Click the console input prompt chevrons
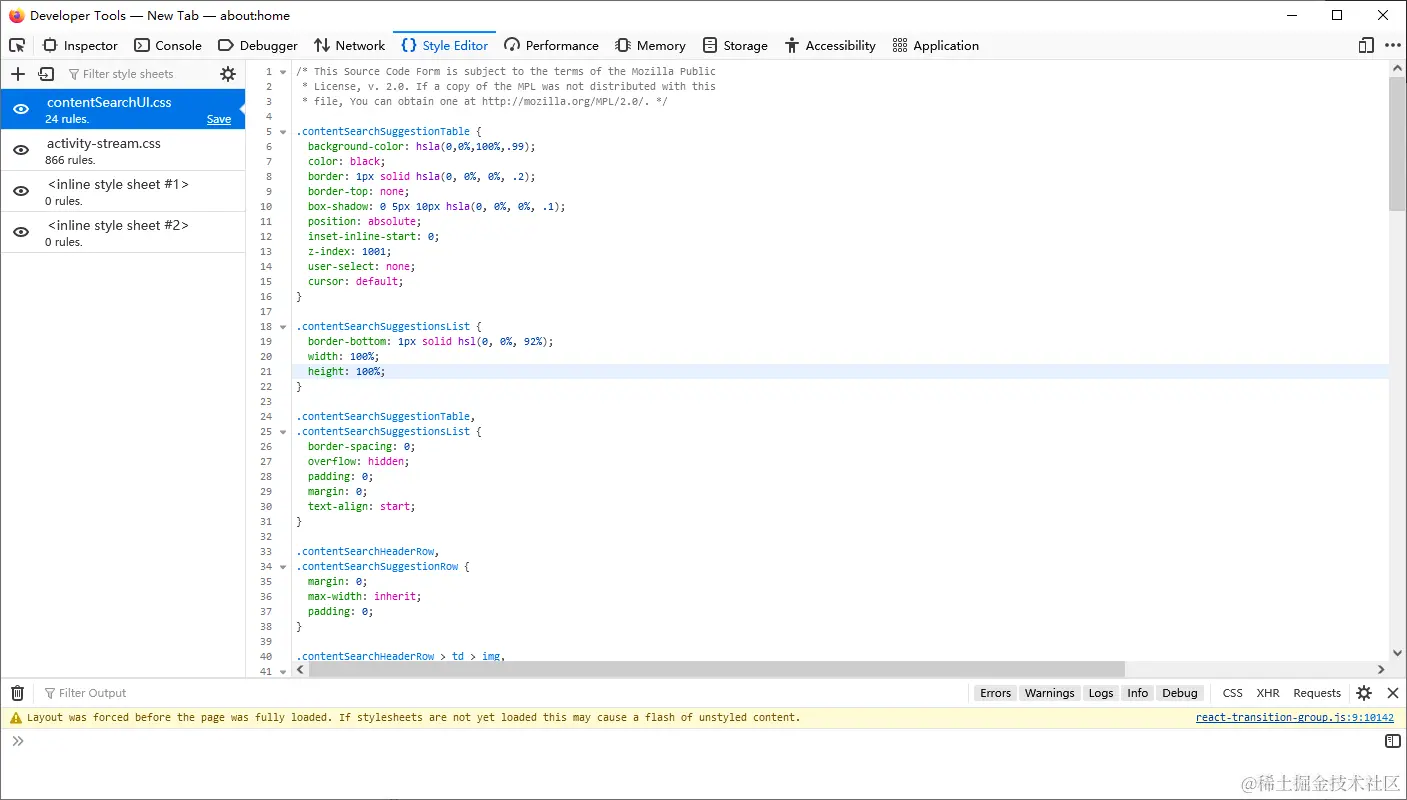Viewport: 1407px width, 800px height. pyautogui.click(x=18, y=741)
